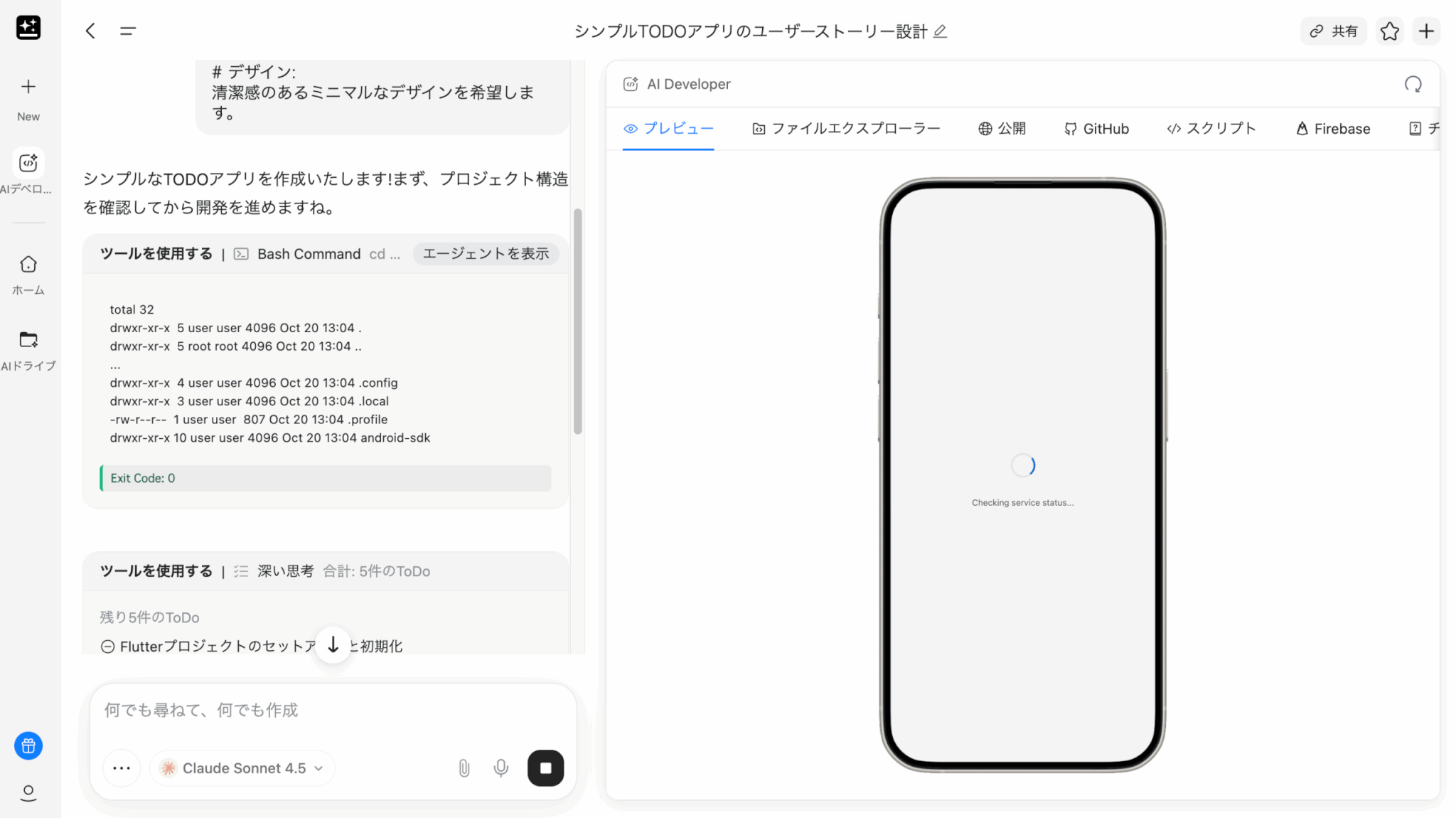Viewport: 1456px width, 818px height.
Task: Toggle the sidebar menu lines icon
Action: click(128, 31)
